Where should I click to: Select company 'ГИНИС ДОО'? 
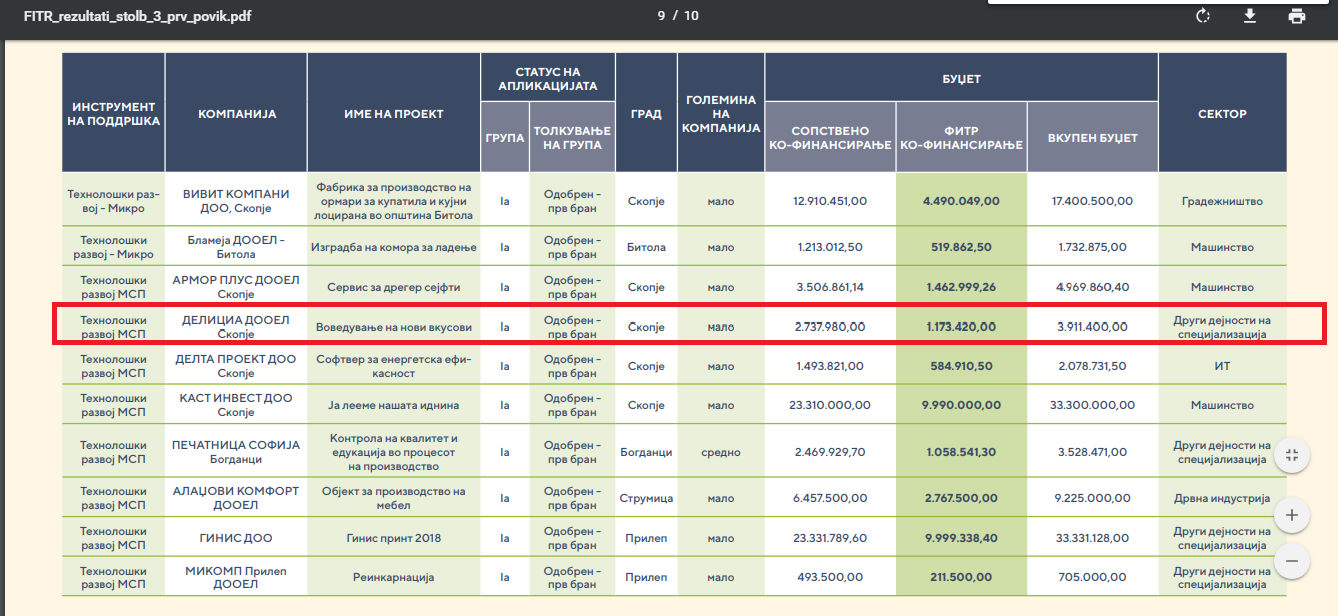(x=236, y=538)
